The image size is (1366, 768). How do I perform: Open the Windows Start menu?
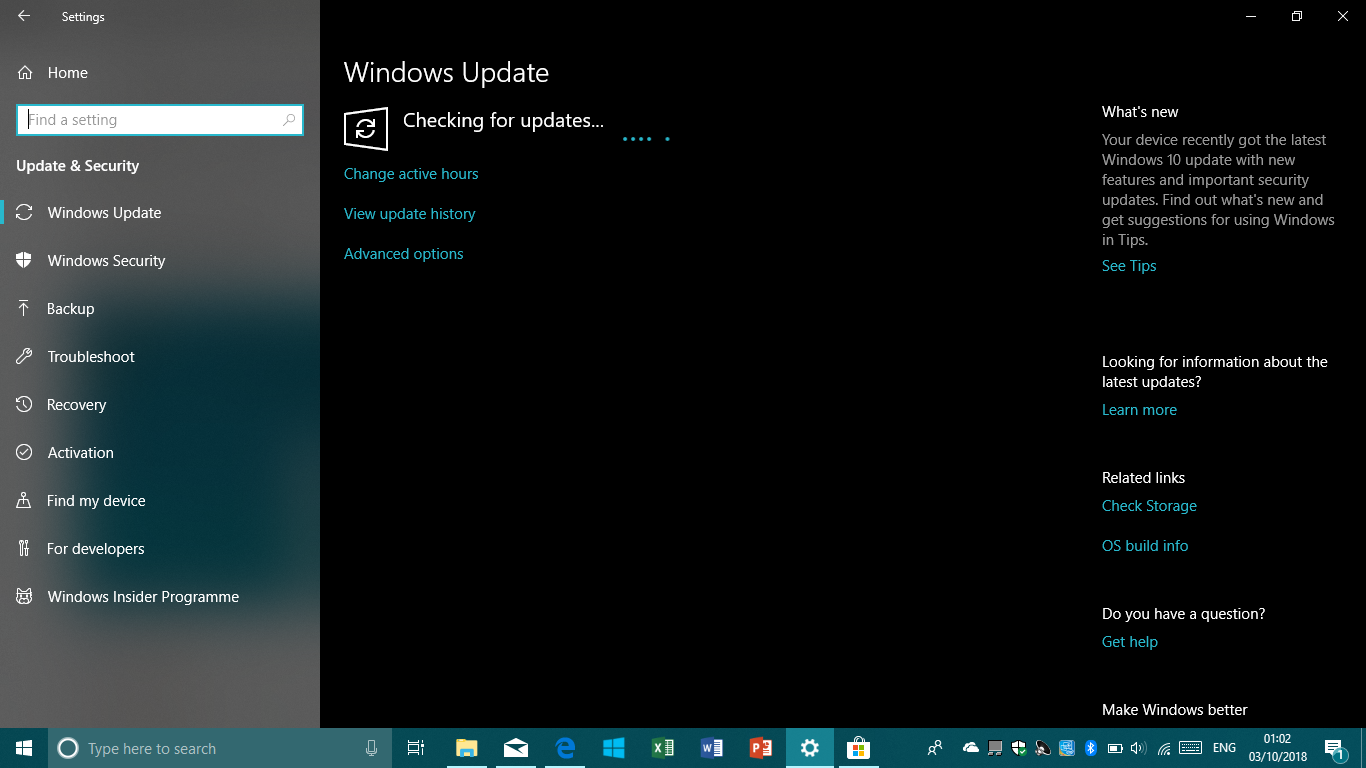point(24,748)
